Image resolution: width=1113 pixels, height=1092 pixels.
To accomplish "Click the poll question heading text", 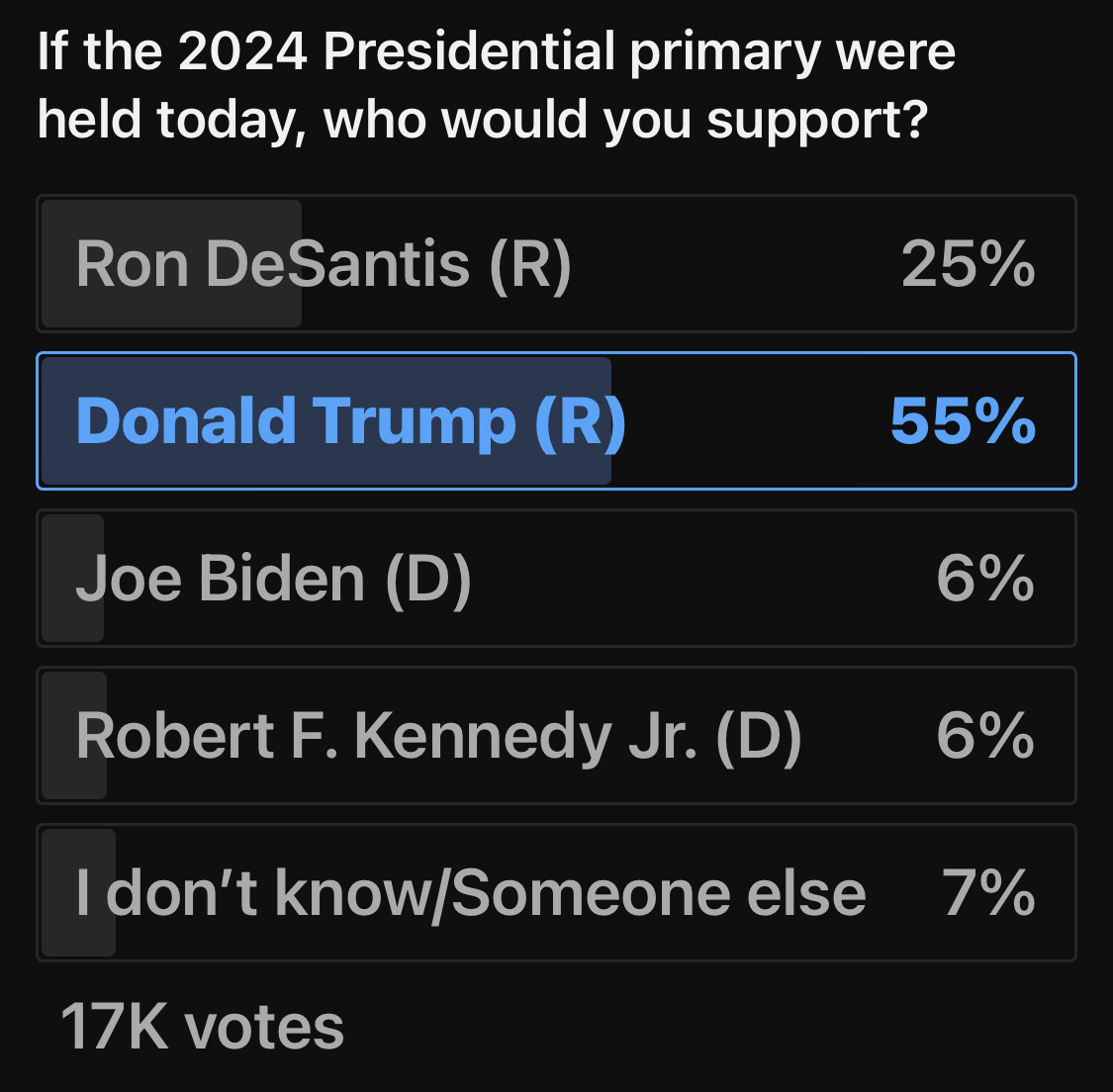I will [497, 85].
